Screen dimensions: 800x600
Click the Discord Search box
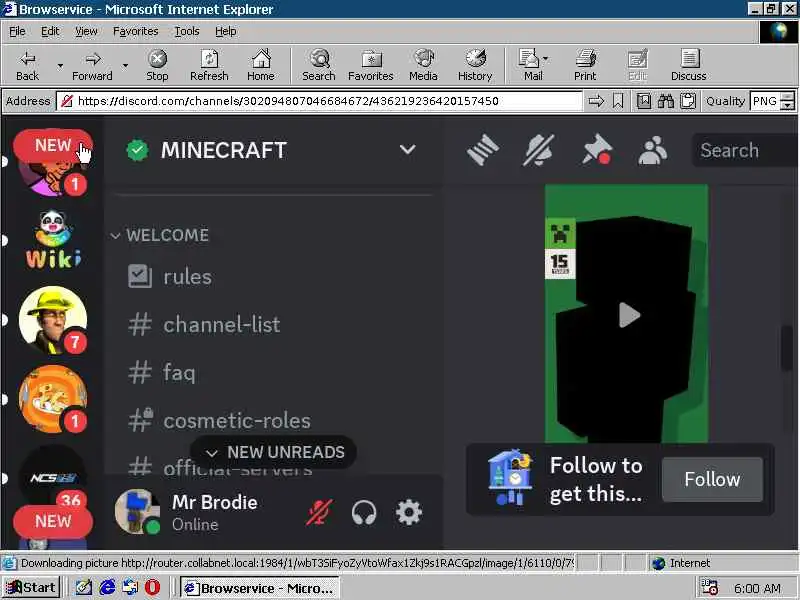[x=745, y=150]
